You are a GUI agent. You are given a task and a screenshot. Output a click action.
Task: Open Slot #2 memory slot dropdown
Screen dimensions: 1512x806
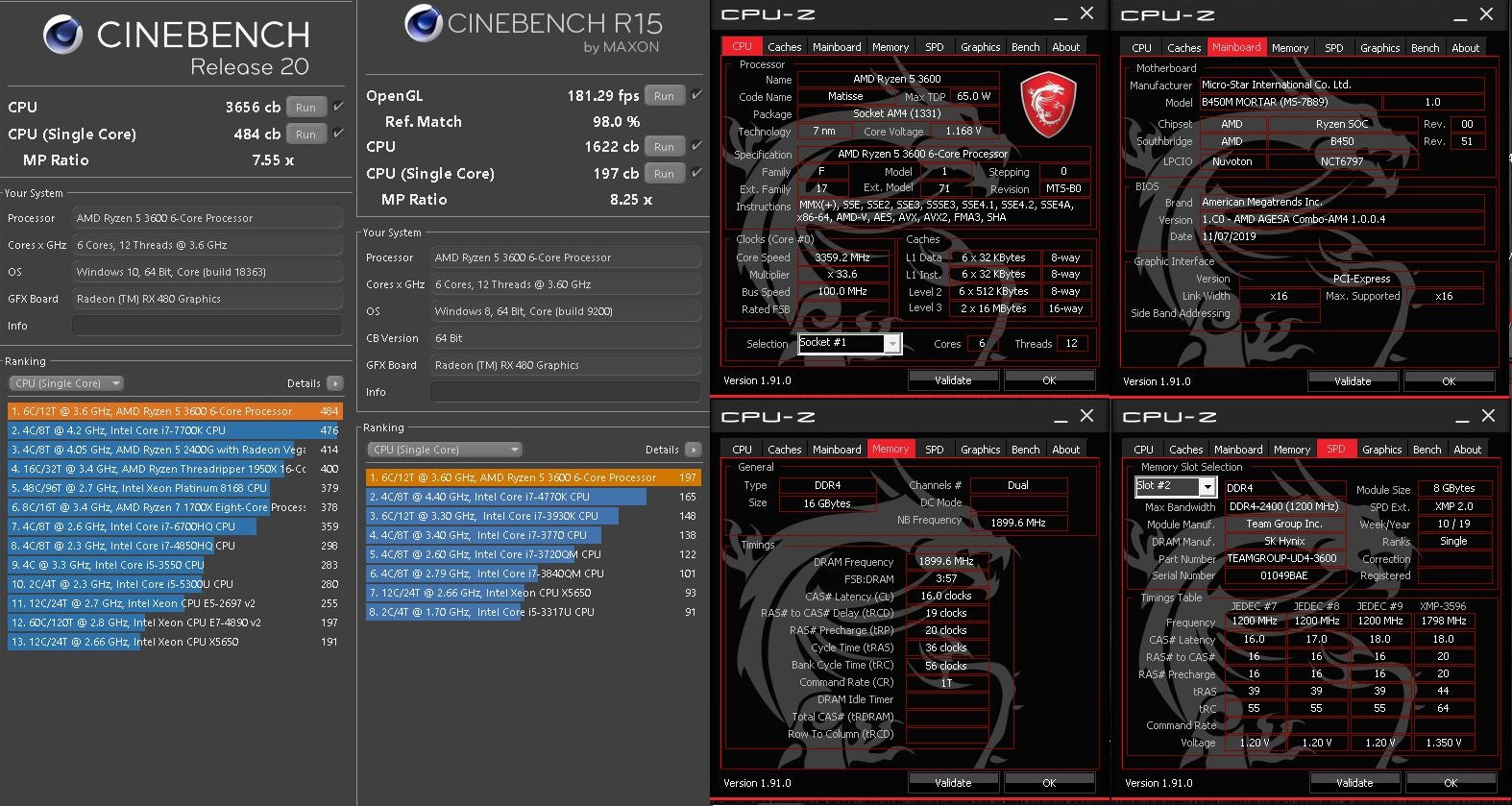point(1175,487)
